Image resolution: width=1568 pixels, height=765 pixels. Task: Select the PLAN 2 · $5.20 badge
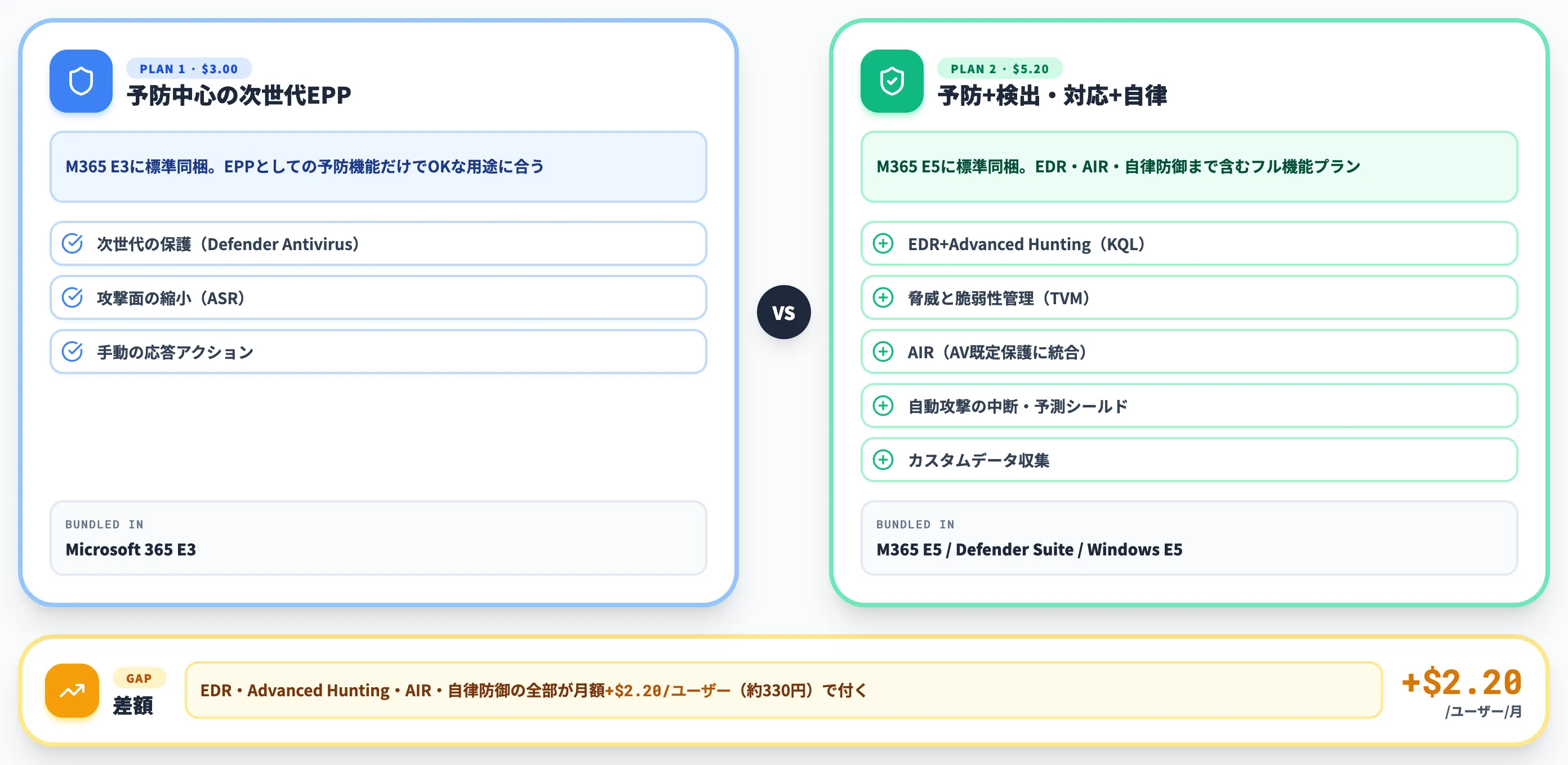(1000, 69)
